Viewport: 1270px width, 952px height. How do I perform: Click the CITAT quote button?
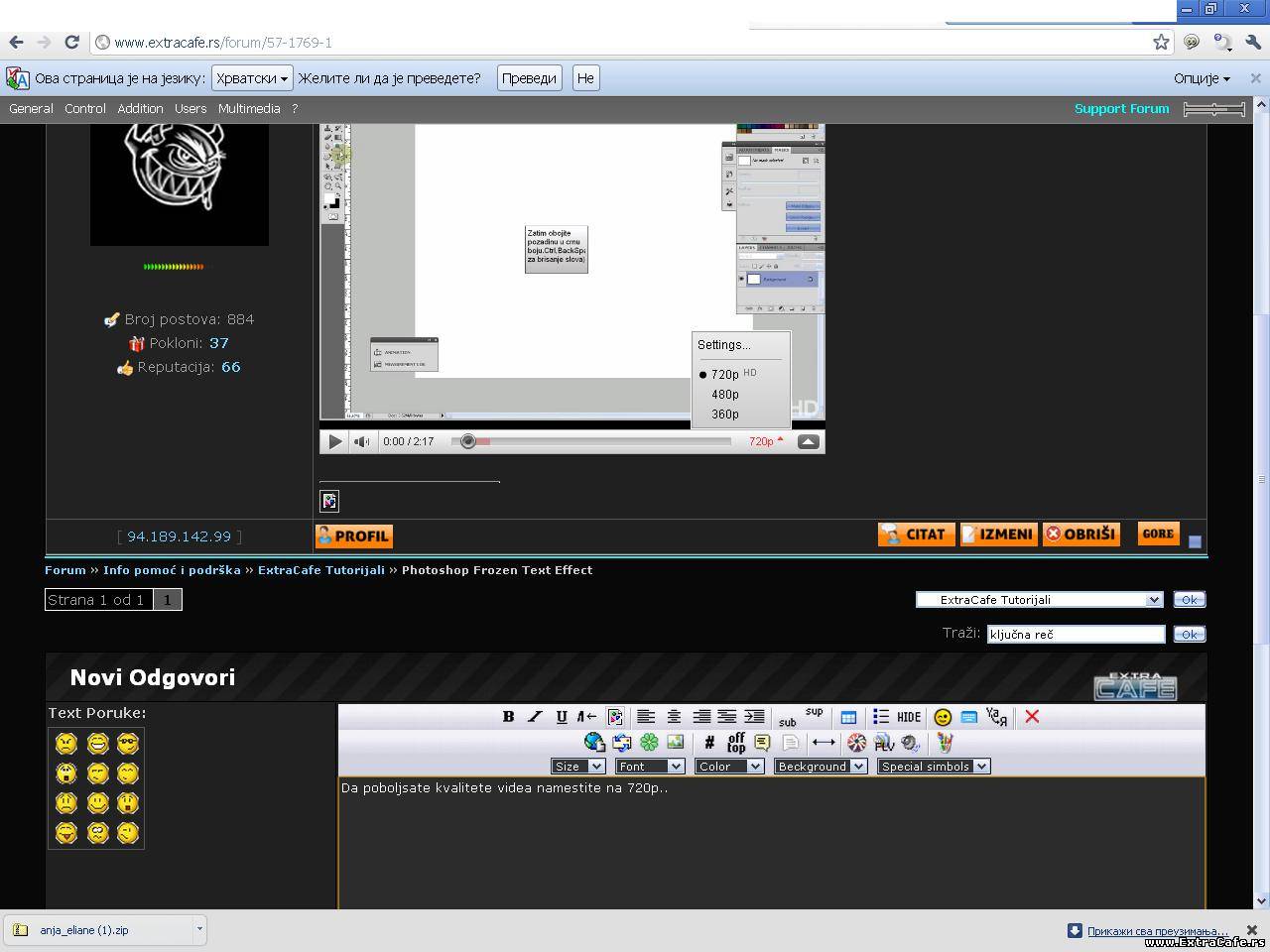pos(916,535)
